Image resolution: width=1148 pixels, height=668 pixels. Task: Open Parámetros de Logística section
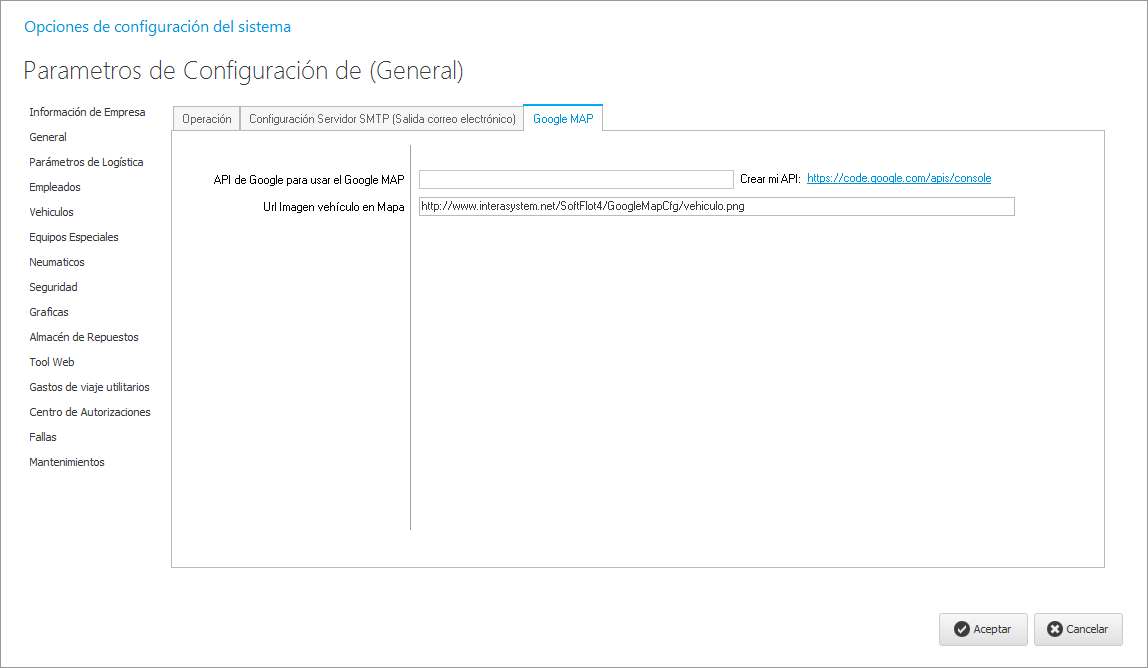pos(86,162)
